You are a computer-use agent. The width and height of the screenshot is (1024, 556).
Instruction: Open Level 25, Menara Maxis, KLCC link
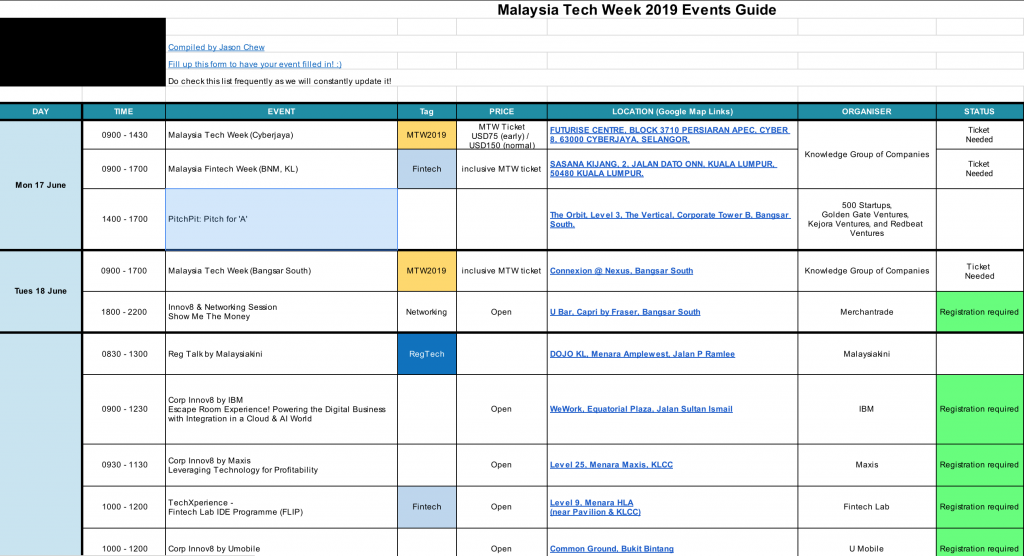pos(611,465)
